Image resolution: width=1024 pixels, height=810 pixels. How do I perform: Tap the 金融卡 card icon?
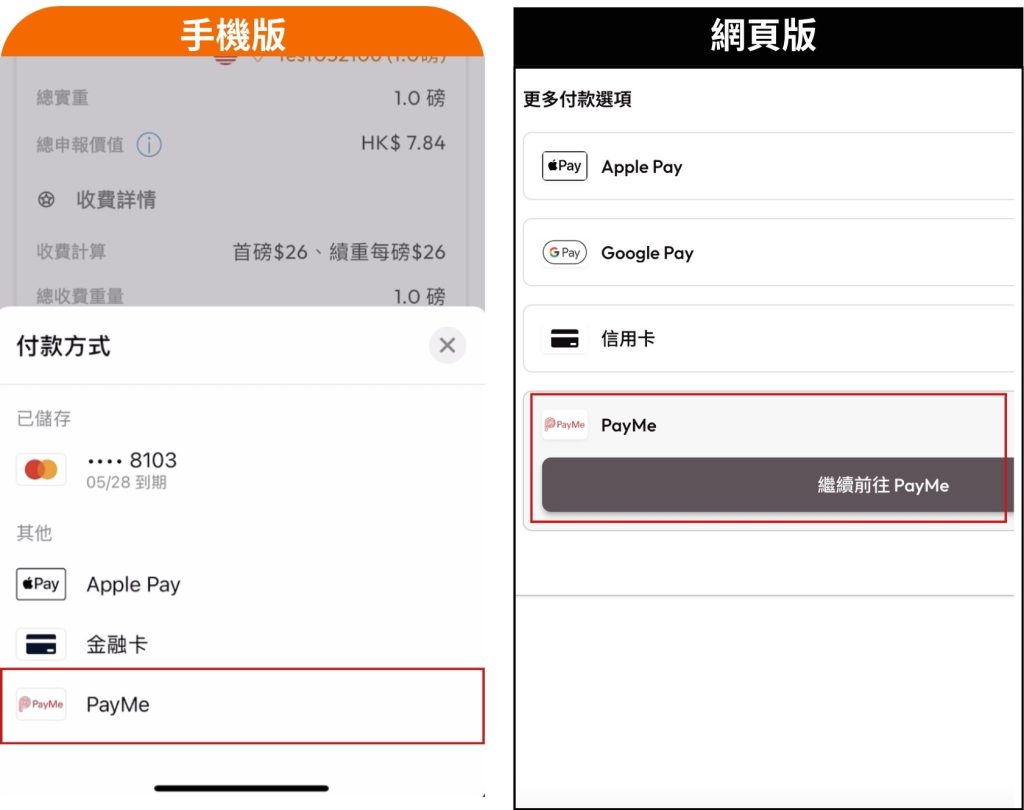(x=41, y=645)
